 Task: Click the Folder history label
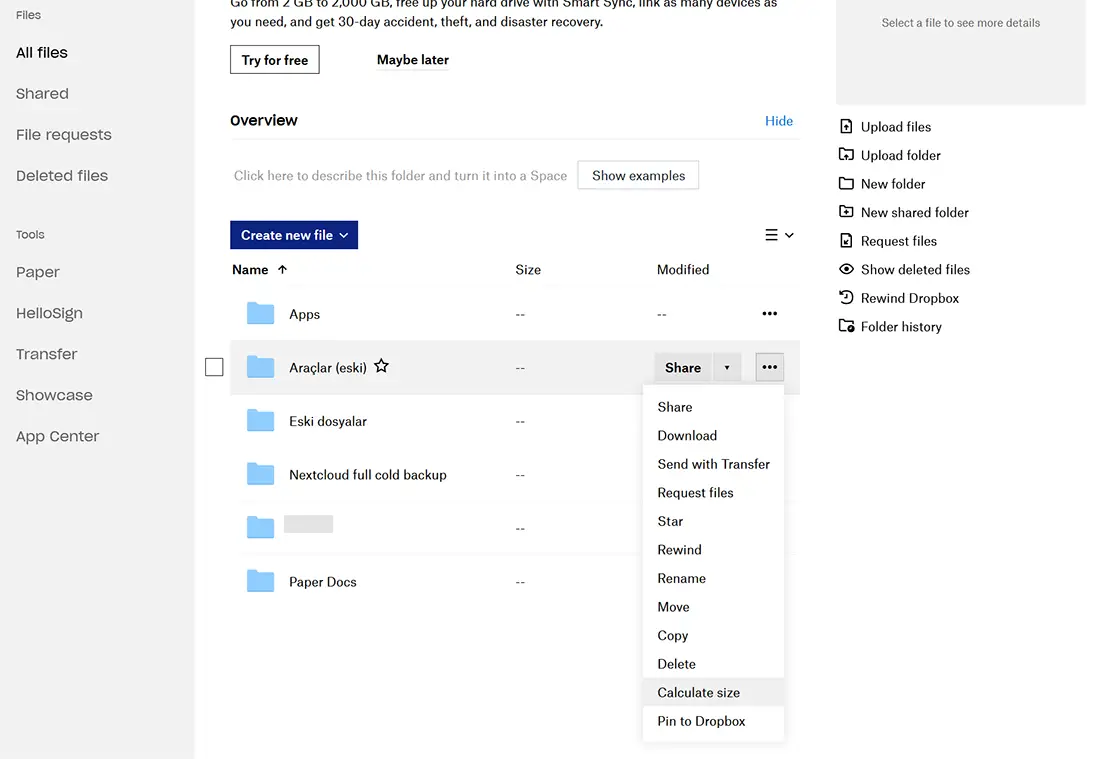tap(901, 327)
